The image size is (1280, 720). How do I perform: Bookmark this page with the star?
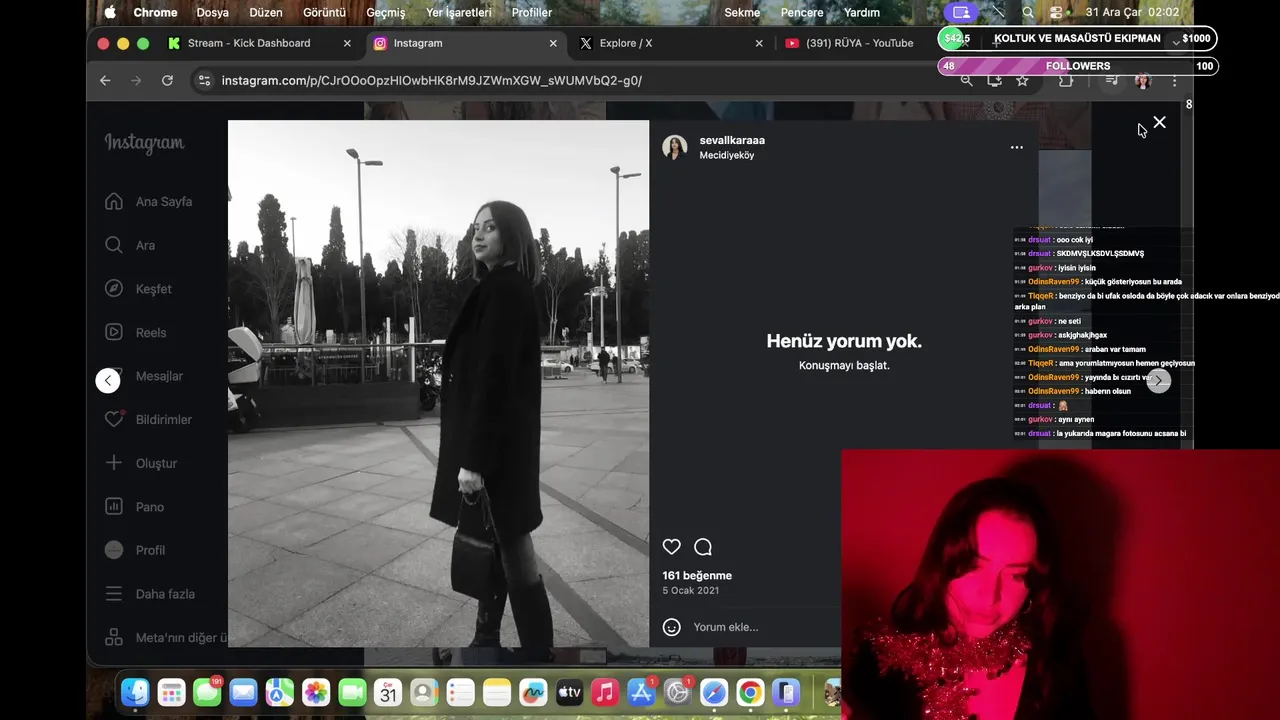point(1022,80)
